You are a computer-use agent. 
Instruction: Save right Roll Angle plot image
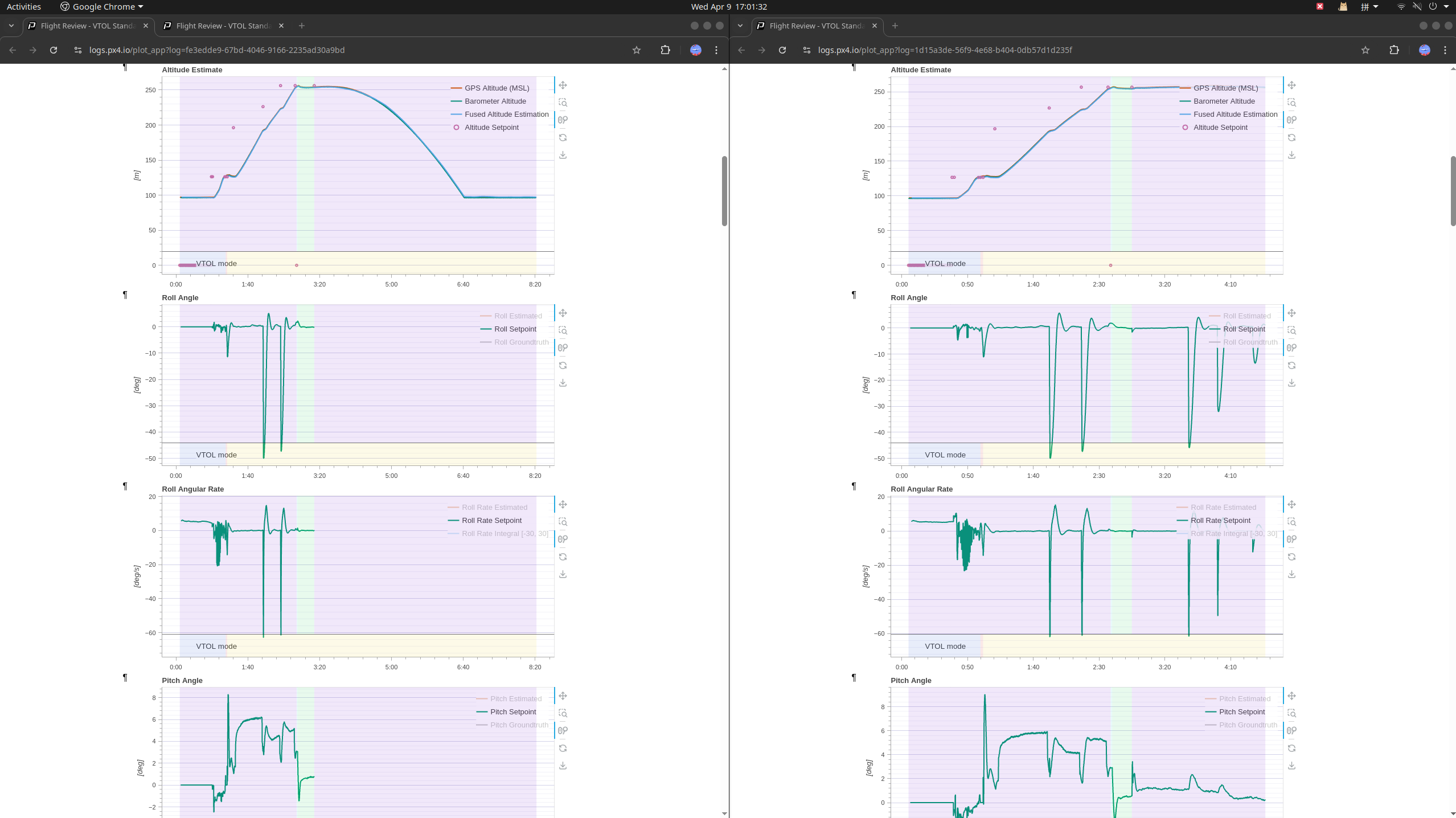tap(1291, 383)
